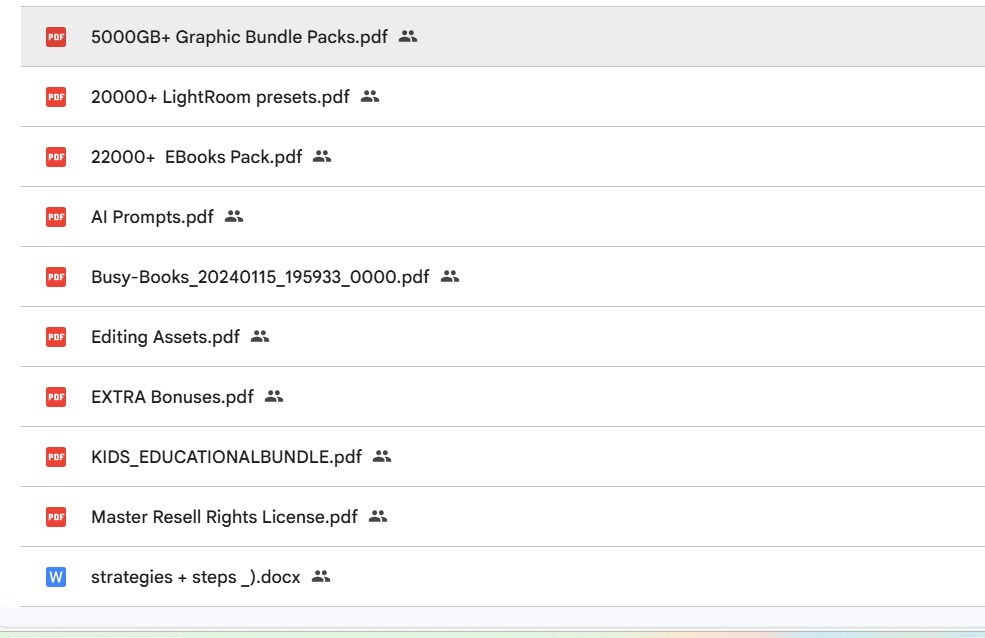Click PDF icon for KIDS_EDUCATIONALBUNDLE file
Screen dimensions: 985x638
[x=56, y=457]
